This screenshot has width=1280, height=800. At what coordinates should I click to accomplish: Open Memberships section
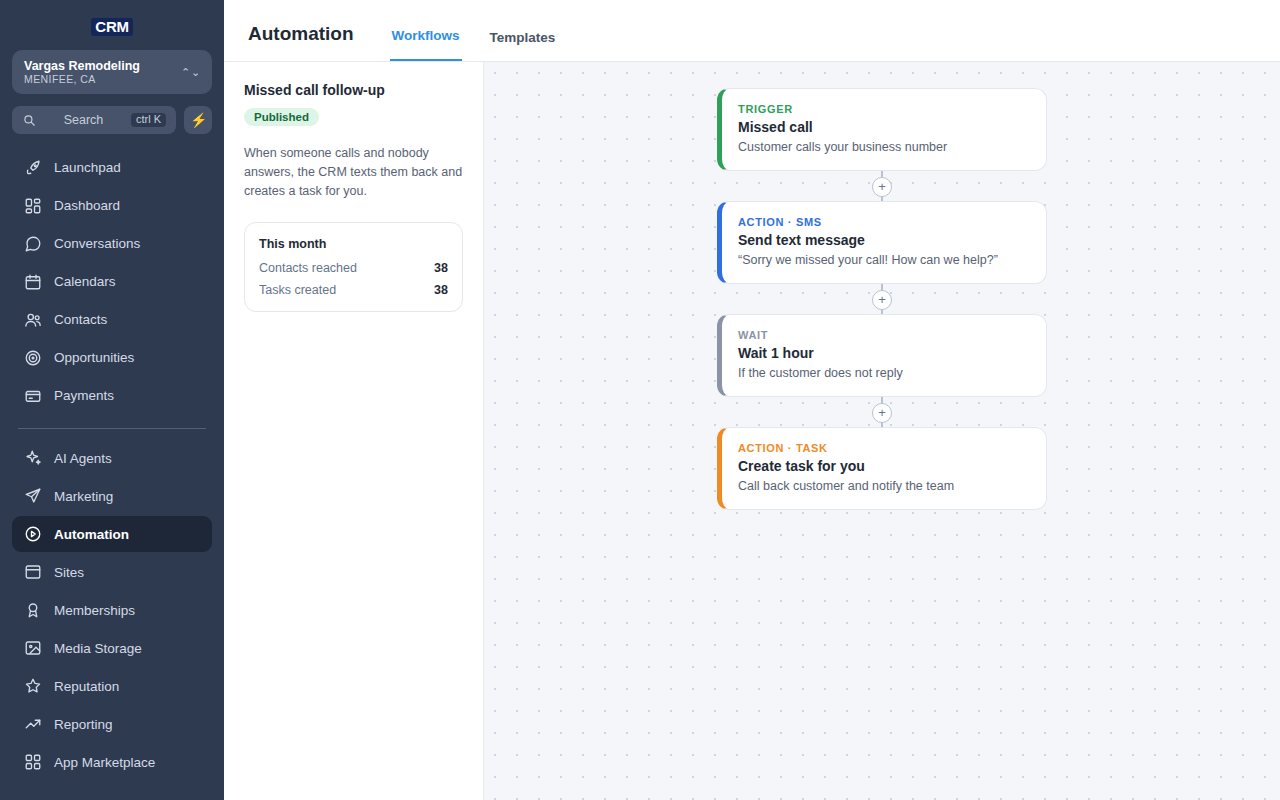point(112,611)
